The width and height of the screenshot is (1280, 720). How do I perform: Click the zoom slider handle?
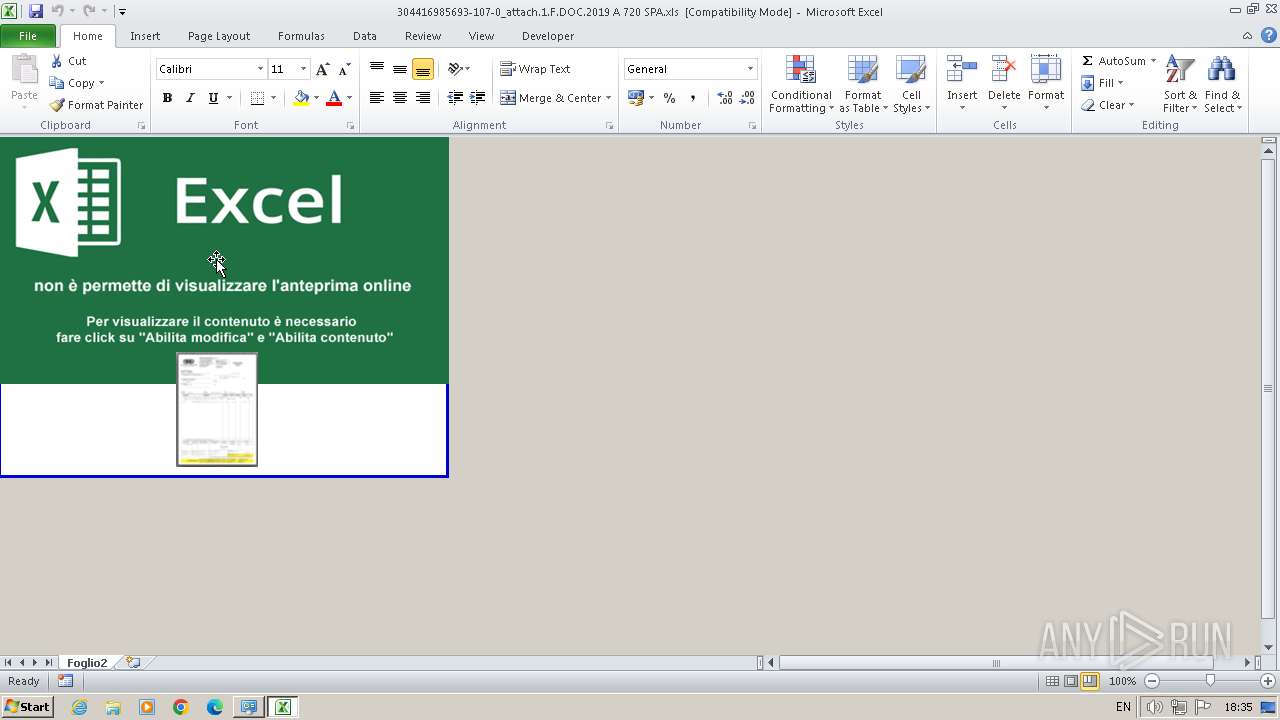[1210, 681]
